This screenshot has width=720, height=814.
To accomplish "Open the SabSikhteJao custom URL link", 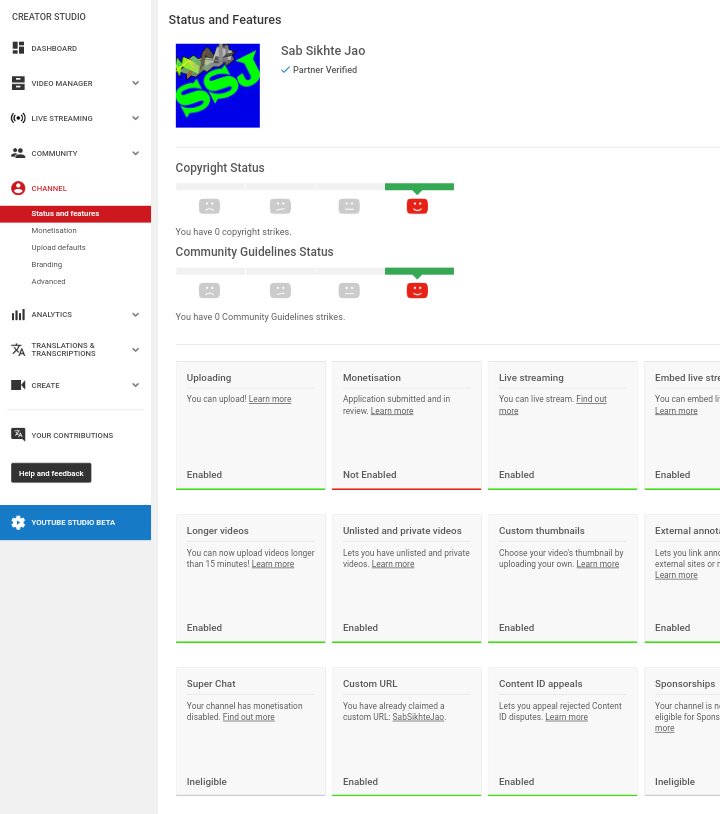I will 418,717.
